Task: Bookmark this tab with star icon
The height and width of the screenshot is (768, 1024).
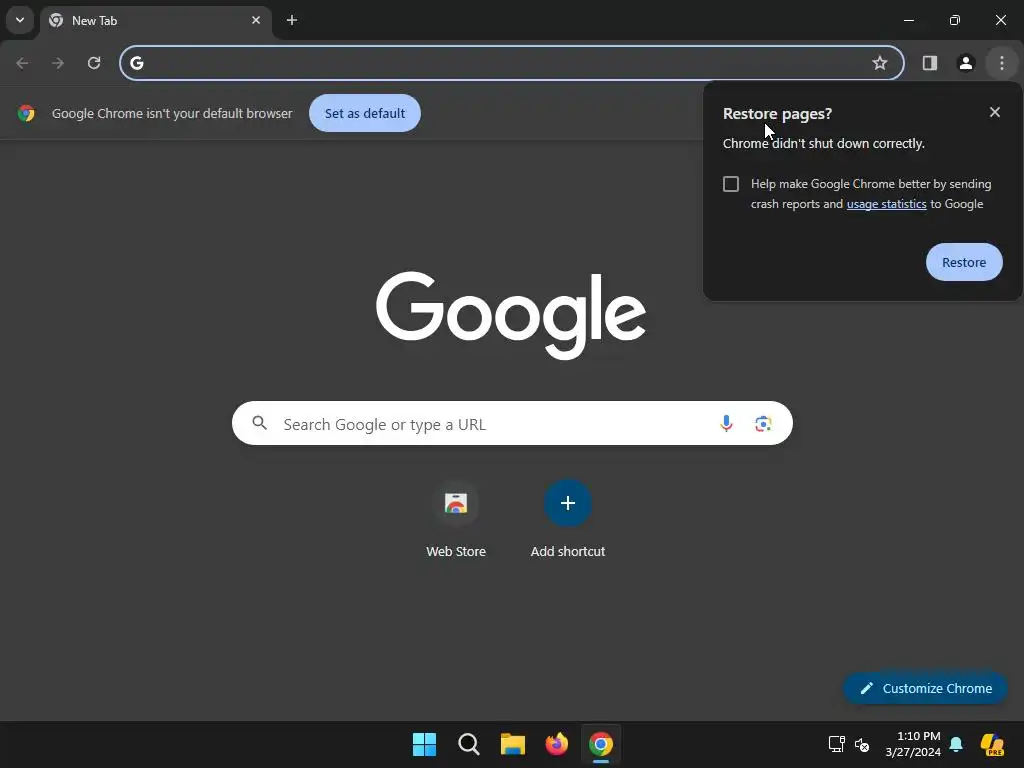Action: pos(880,63)
